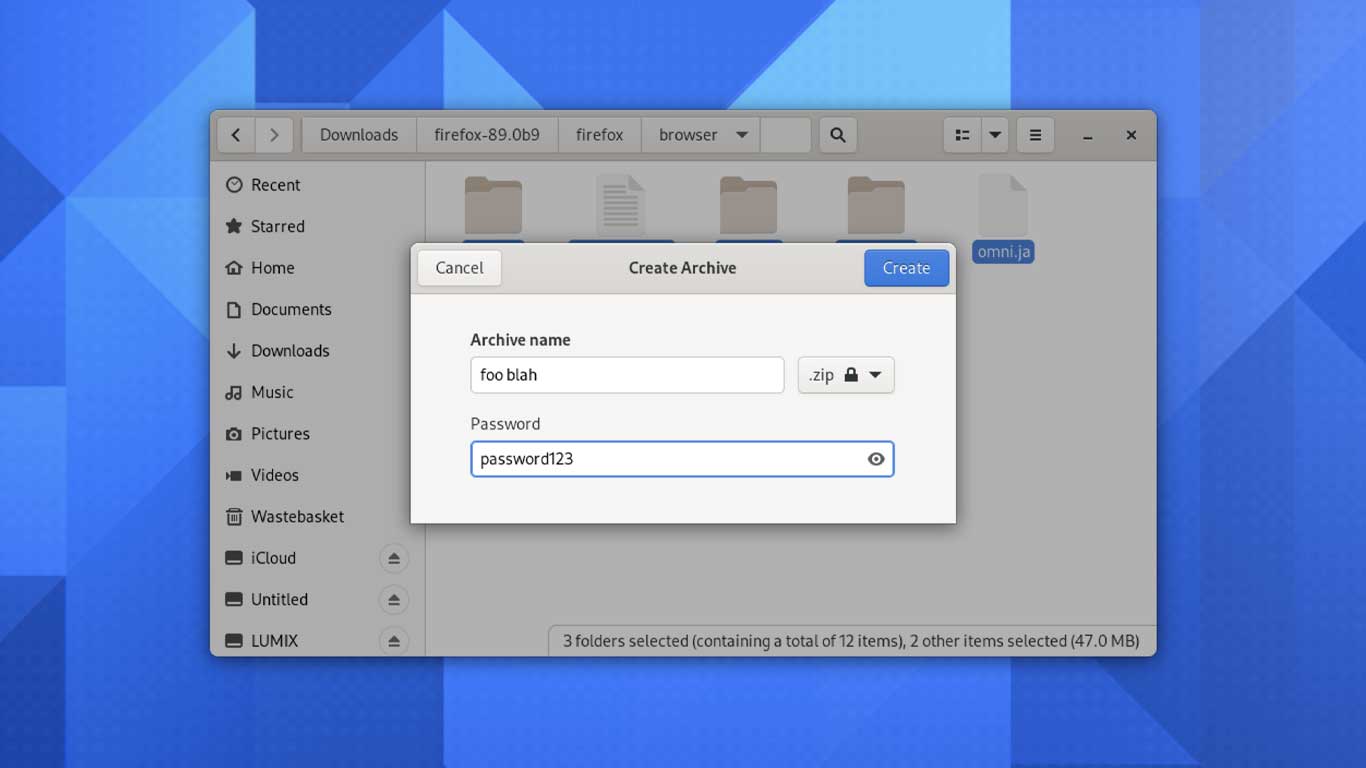
Task: Open Downloads in sidebar
Action: coord(318,351)
